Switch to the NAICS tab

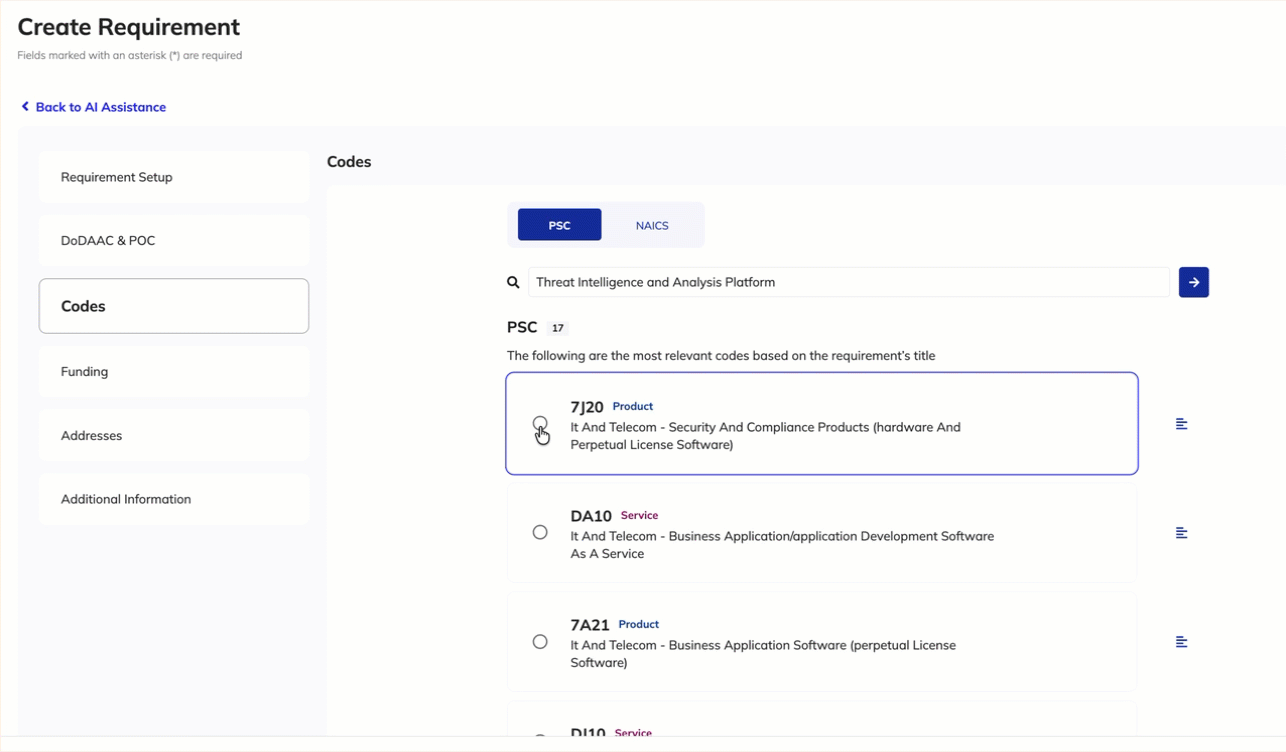(x=652, y=225)
